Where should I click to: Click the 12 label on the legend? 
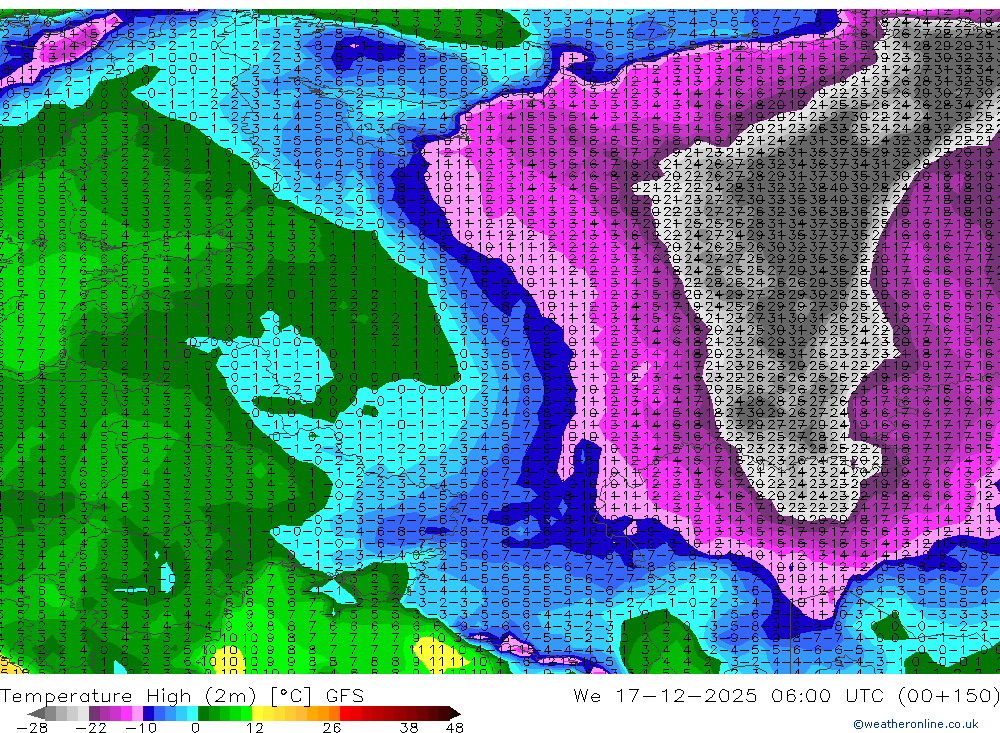255,728
